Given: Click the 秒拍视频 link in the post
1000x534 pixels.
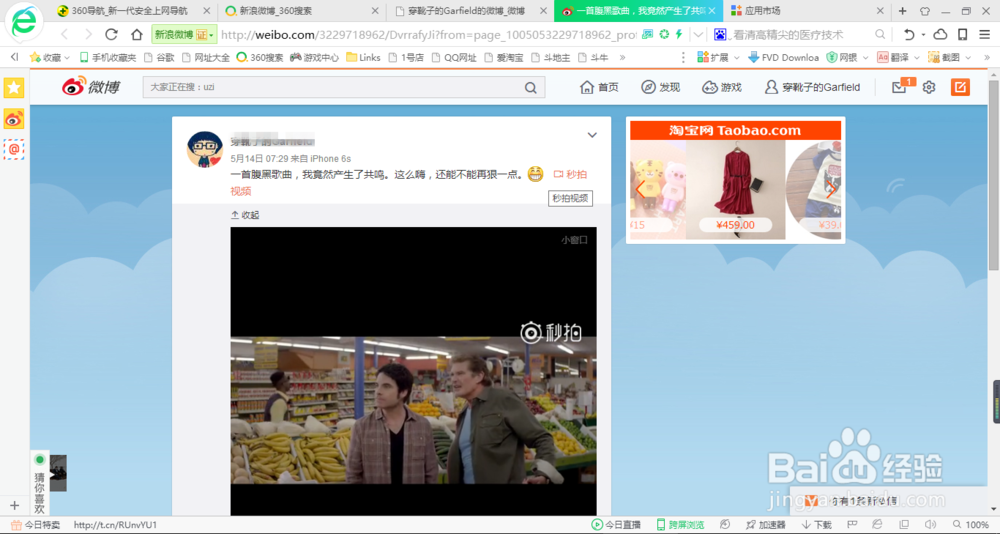Looking at the screenshot, I should (570, 174).
